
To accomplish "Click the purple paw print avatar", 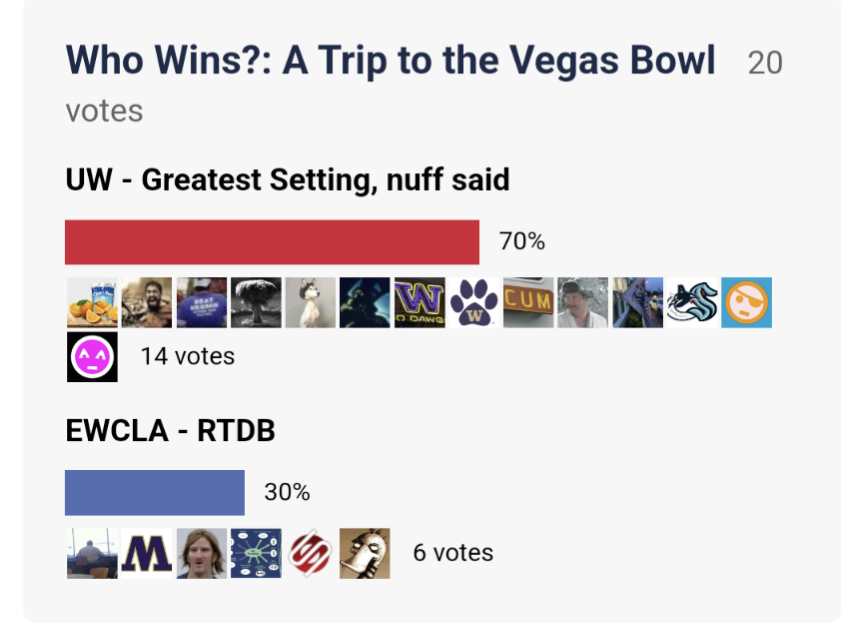I will pos(474,303).
